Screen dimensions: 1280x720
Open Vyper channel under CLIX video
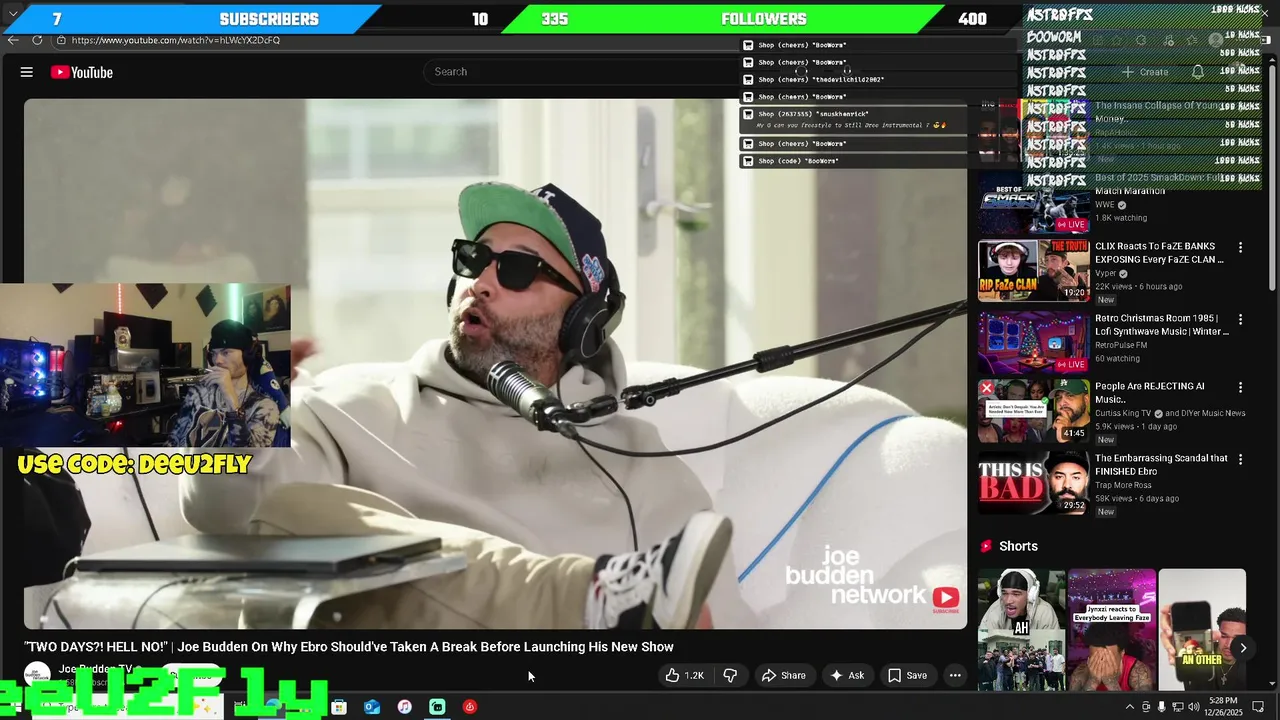point(1105,273)
